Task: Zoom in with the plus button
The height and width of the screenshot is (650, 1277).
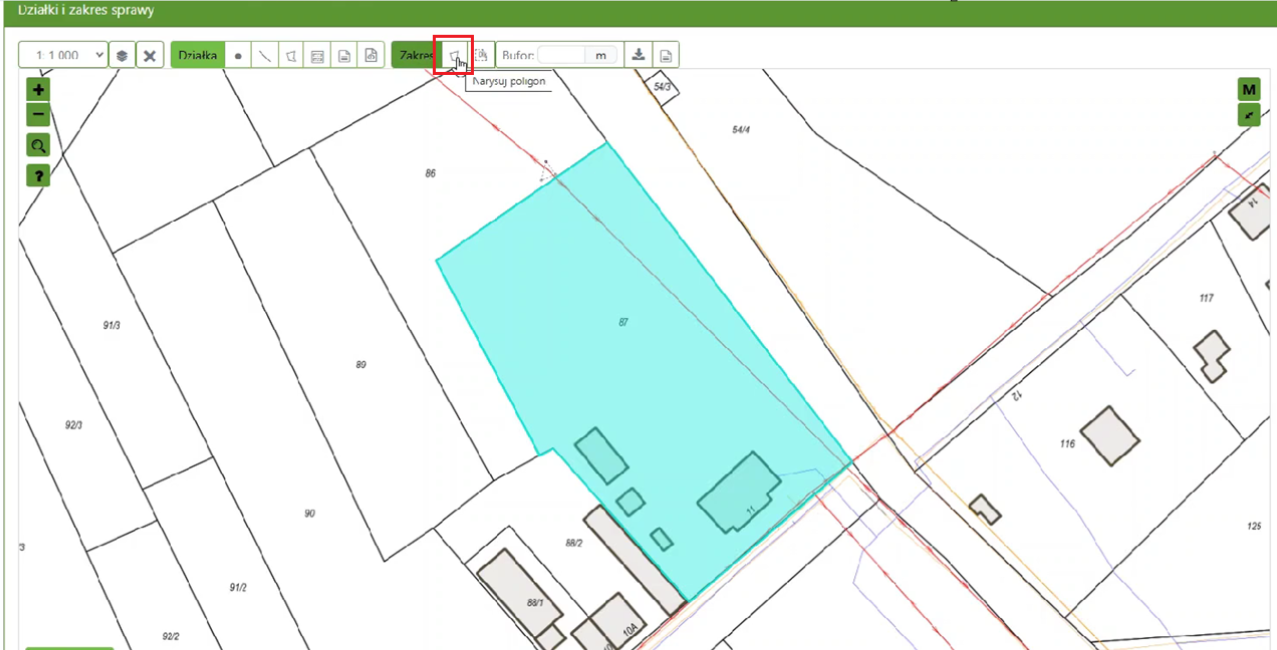Action: (x=38, y=89)
